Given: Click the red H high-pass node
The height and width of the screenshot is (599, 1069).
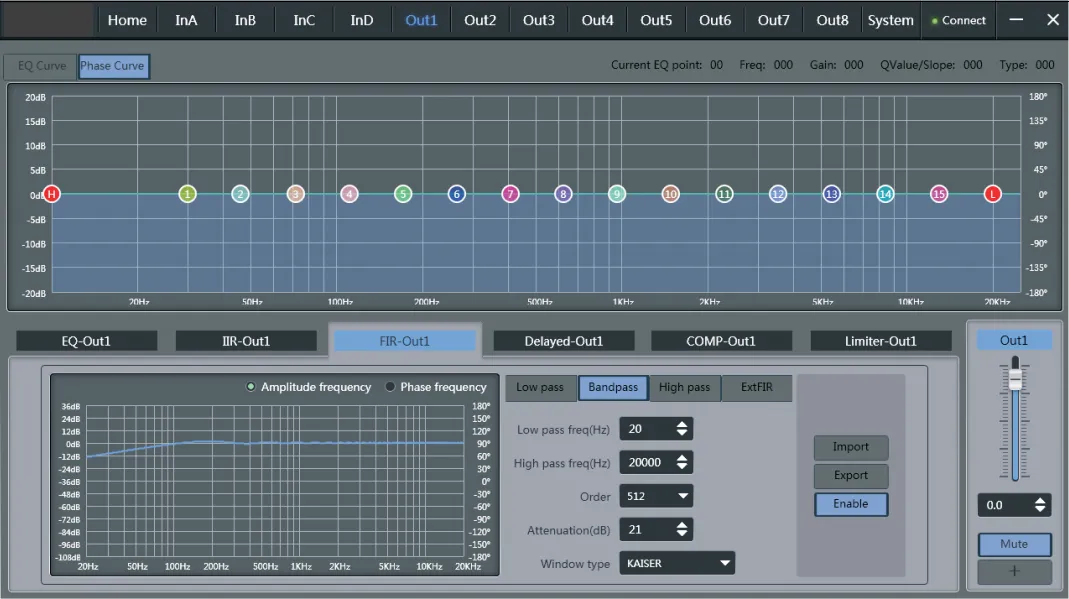Looking at the screenshot, I should tap(52, 194).
